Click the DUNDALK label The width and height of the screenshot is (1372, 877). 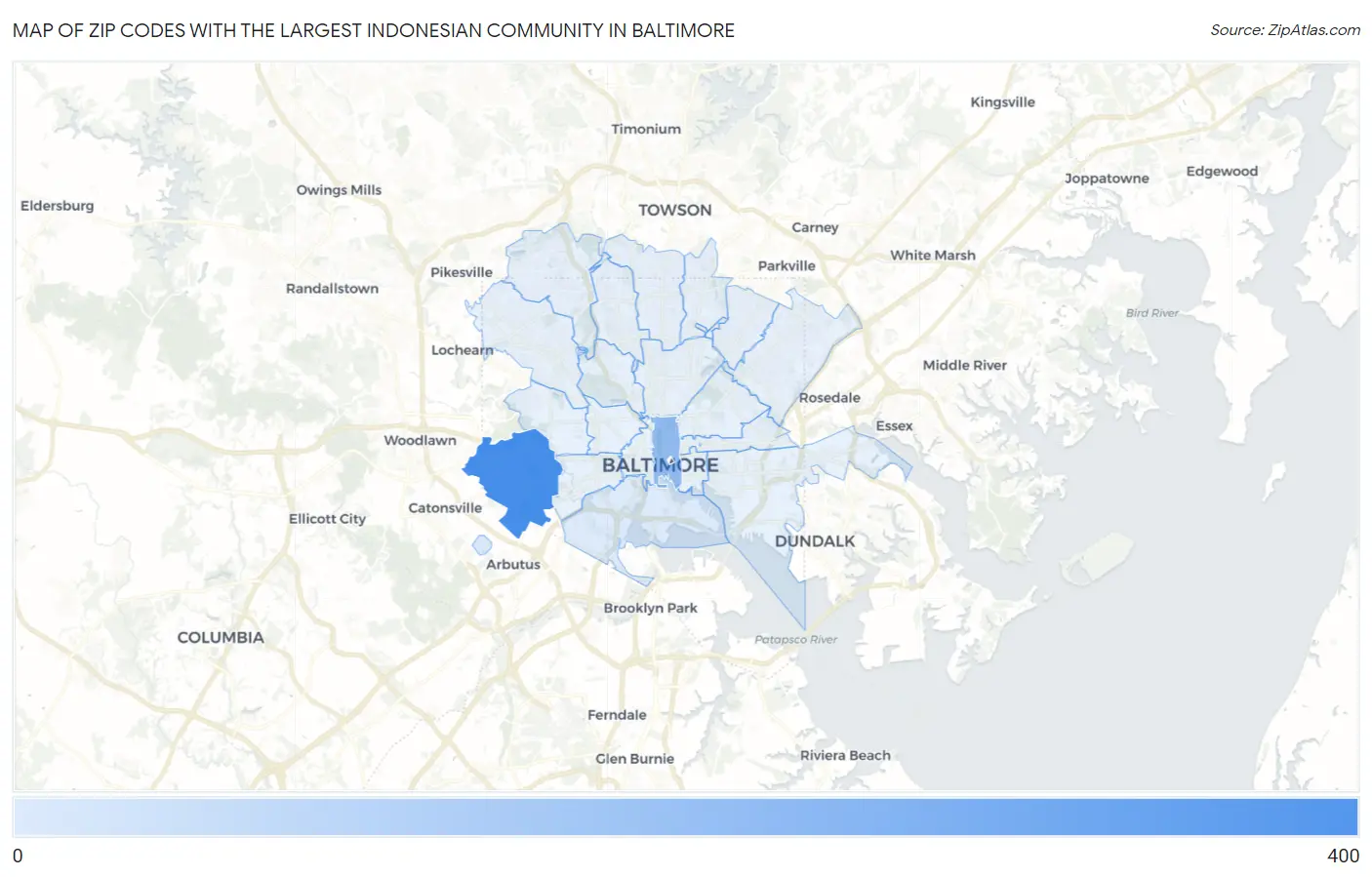[815, 541]
